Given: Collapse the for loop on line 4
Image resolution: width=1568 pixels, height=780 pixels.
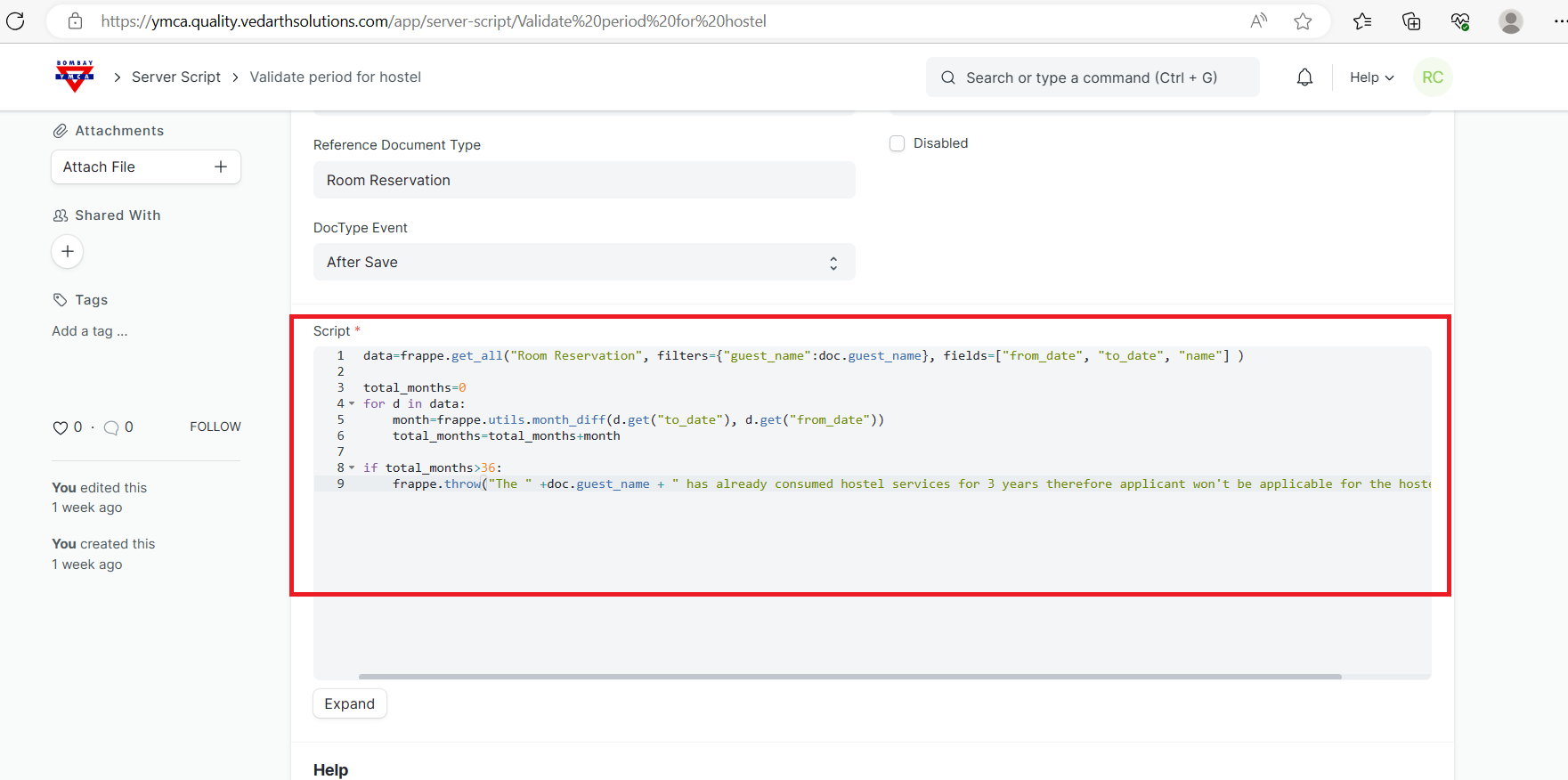Looking at the screenshot, I should click(352, 404).
